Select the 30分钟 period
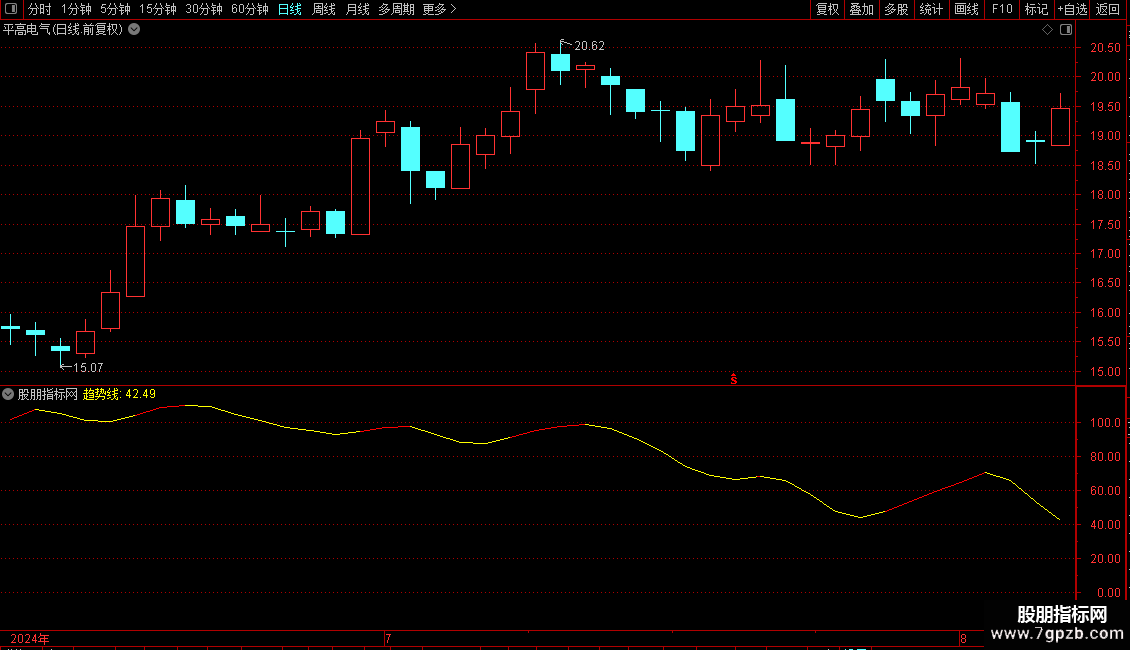1130x650 pixels. coord(203,9)
